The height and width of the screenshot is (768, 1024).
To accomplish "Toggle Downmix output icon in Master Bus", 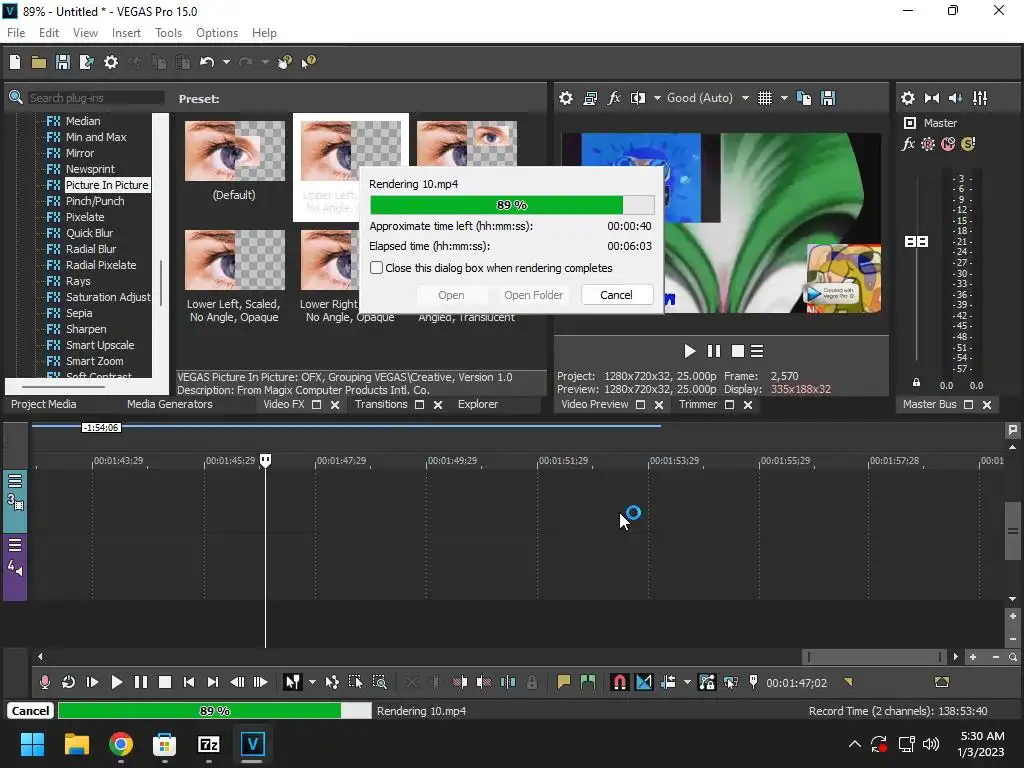I will tap(932, 98).
